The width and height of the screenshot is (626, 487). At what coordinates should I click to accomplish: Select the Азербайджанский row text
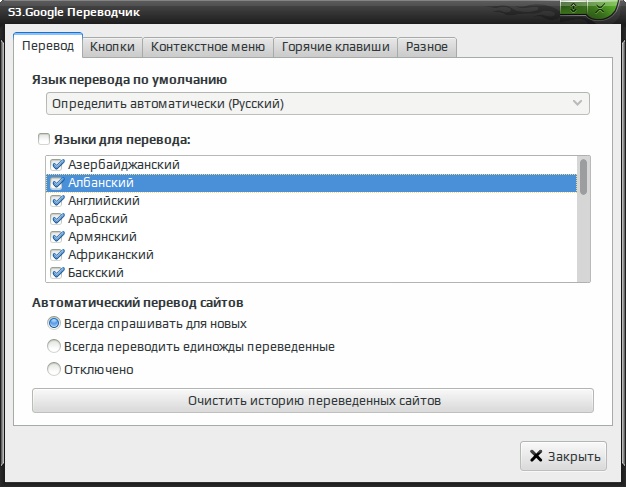point(124,164)
